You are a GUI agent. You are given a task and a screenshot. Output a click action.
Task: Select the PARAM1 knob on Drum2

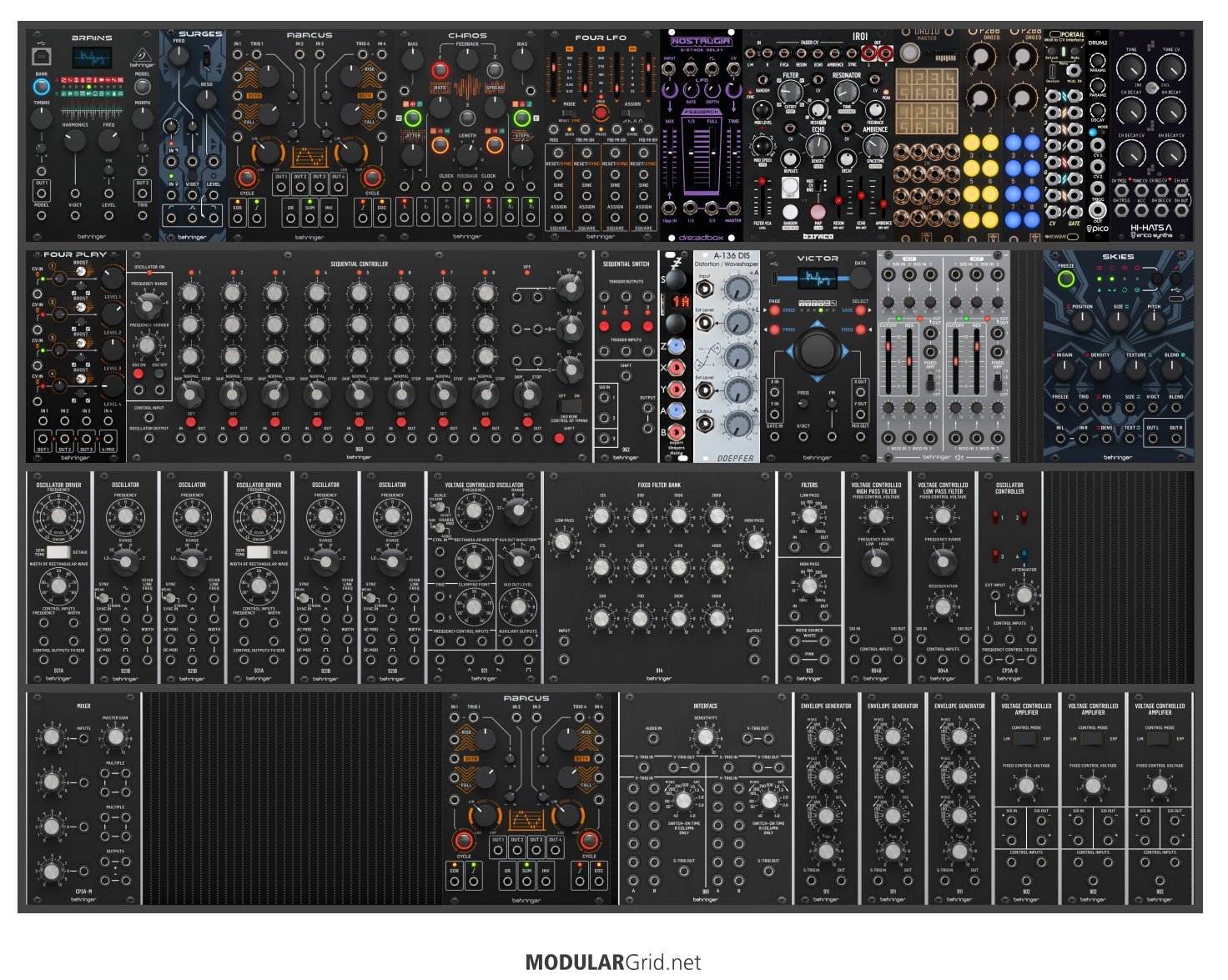1098,60
